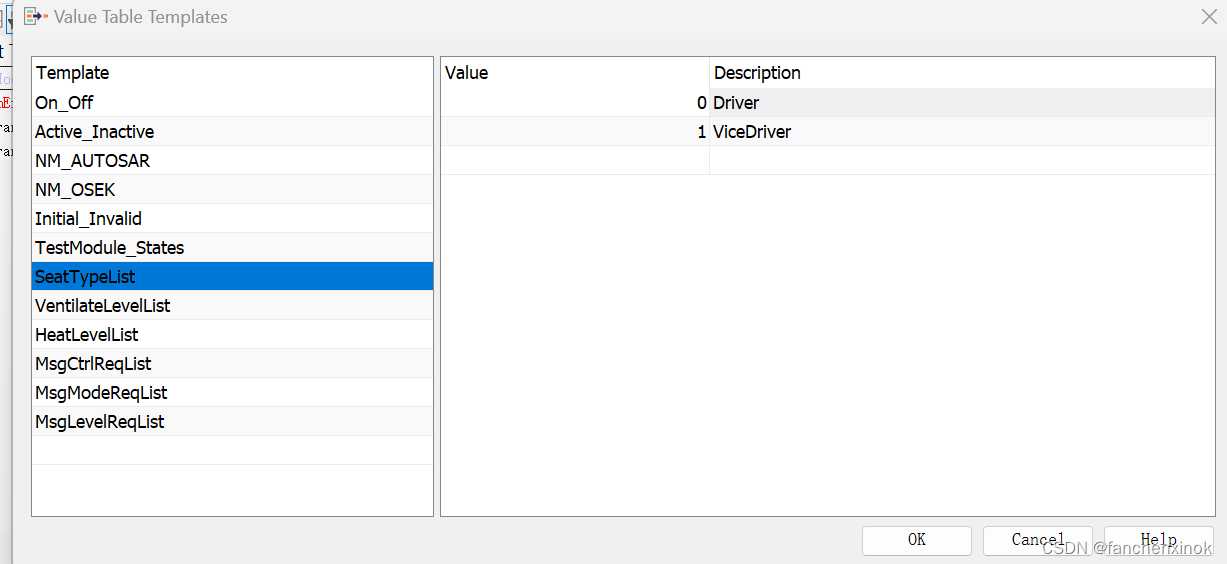Select the On_Off template
Viewport: 1227px width, 564px height.
click(233, 102)
